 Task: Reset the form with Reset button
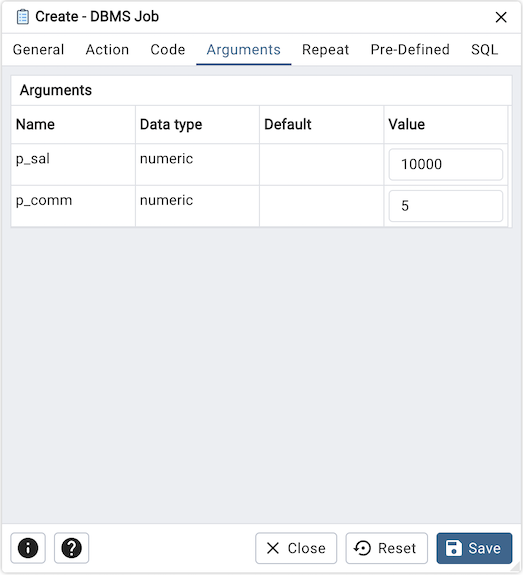click(387, 548)
